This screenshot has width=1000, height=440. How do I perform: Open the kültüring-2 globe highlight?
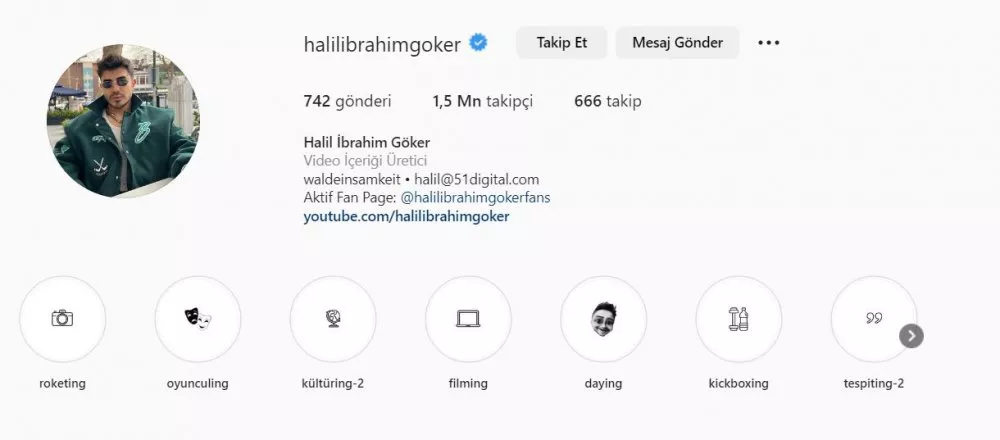[333, 319]
